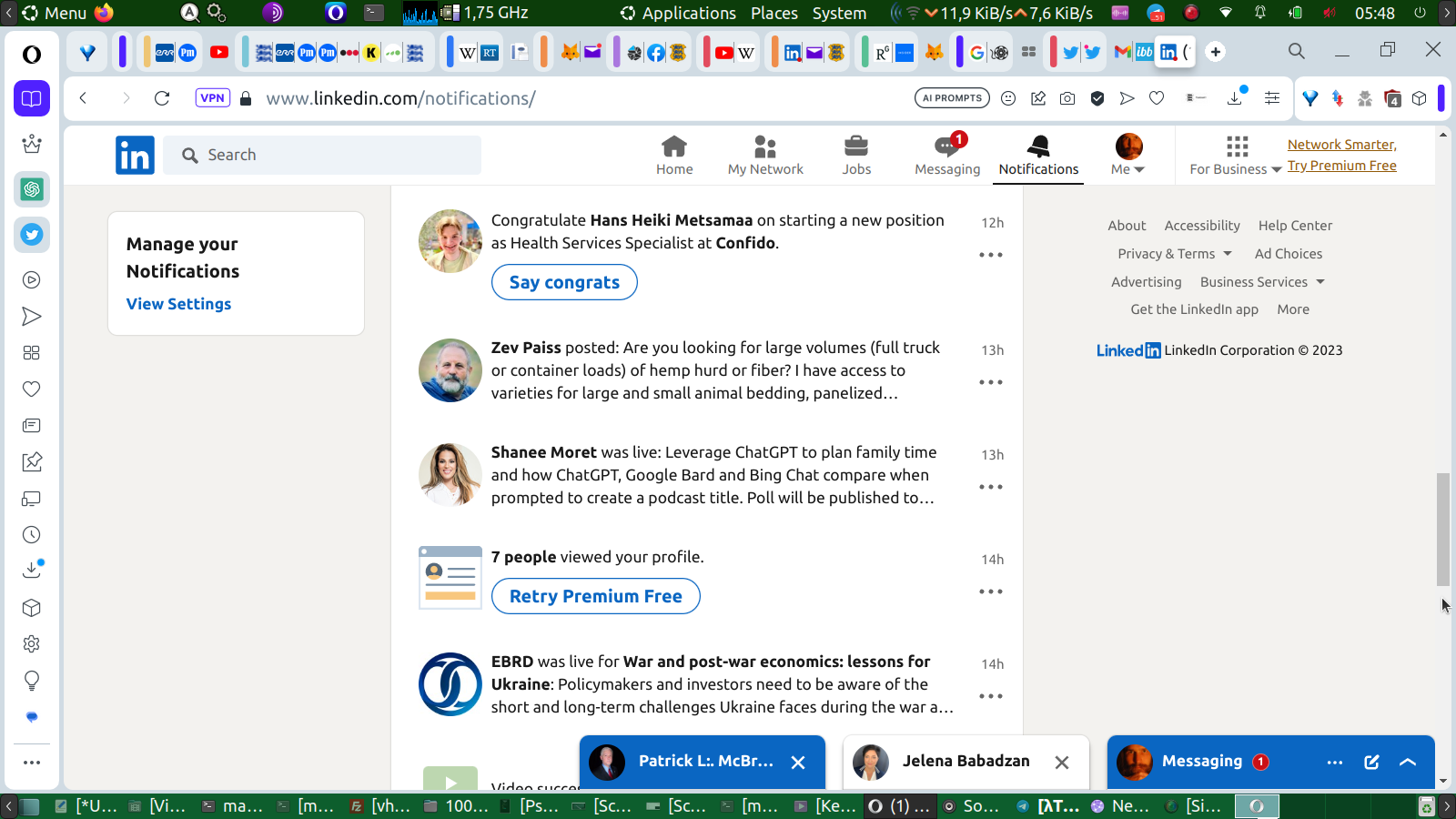Click the page vertical scrollbar thumb
The width and height of the screenshot is (1456, 819).
click(x=1443, y=530)
